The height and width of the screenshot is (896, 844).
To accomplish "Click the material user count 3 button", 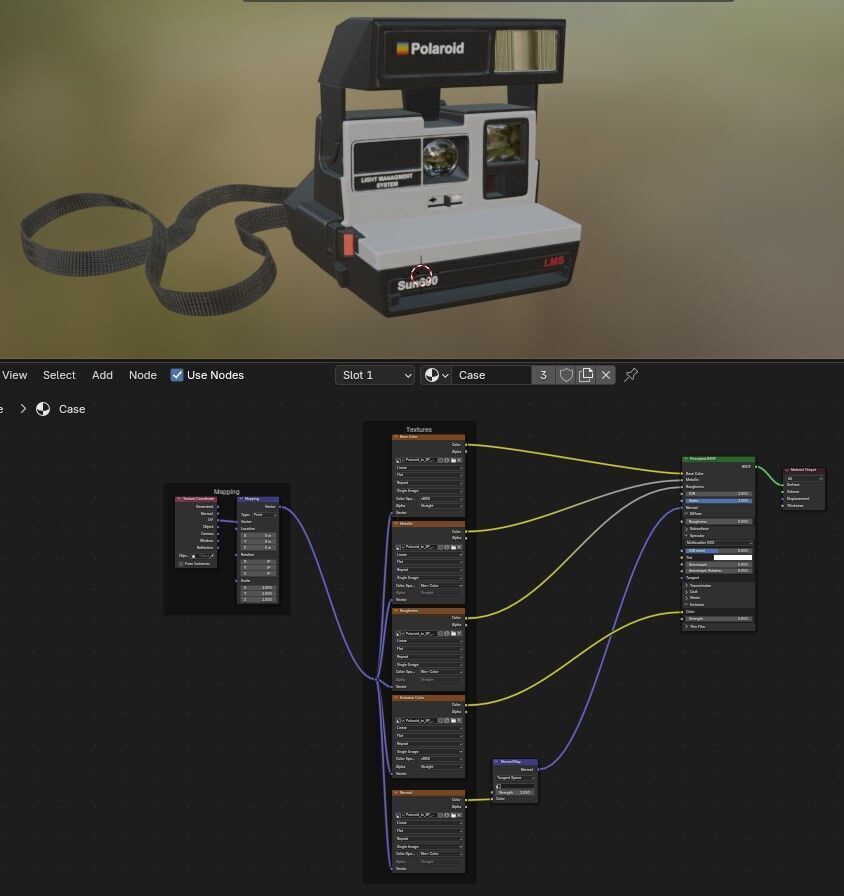I will point(543,375).
